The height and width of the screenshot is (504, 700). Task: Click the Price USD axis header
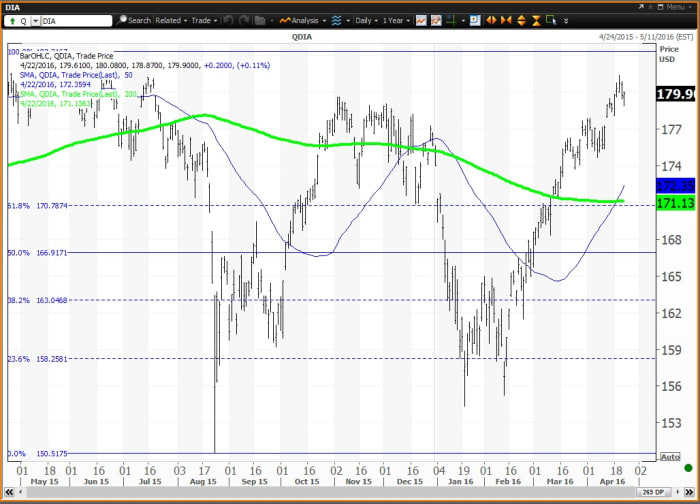coord(669,54)
